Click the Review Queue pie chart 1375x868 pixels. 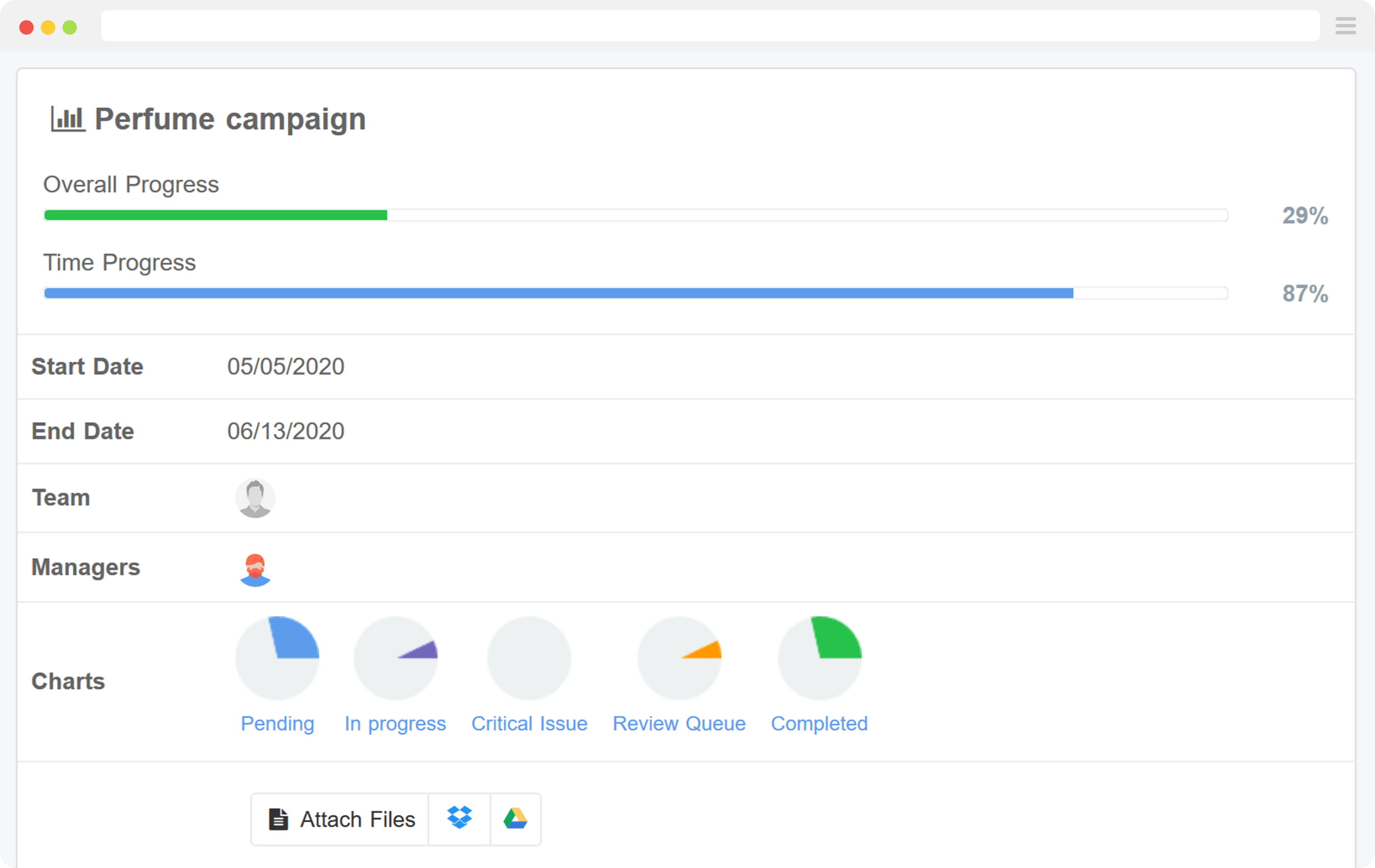pyautogui.click(x=680, y=658)
